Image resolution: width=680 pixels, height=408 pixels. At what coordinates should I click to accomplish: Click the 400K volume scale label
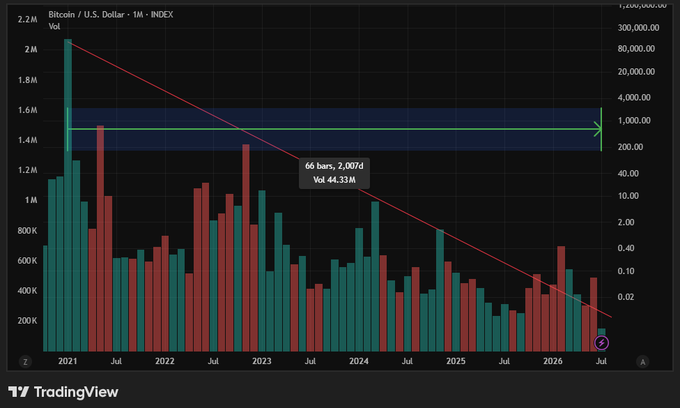point(27,290)
